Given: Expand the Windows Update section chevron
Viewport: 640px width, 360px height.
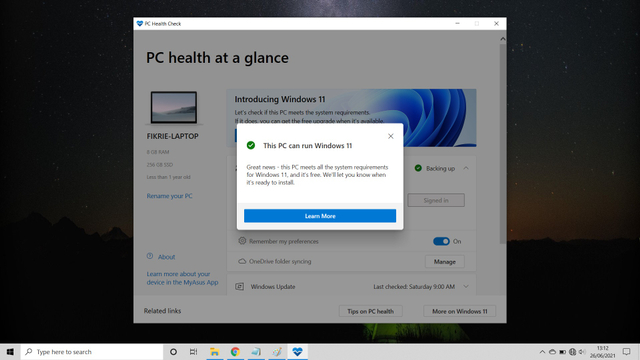Looking at the screenshot, I should click(466, 287).
